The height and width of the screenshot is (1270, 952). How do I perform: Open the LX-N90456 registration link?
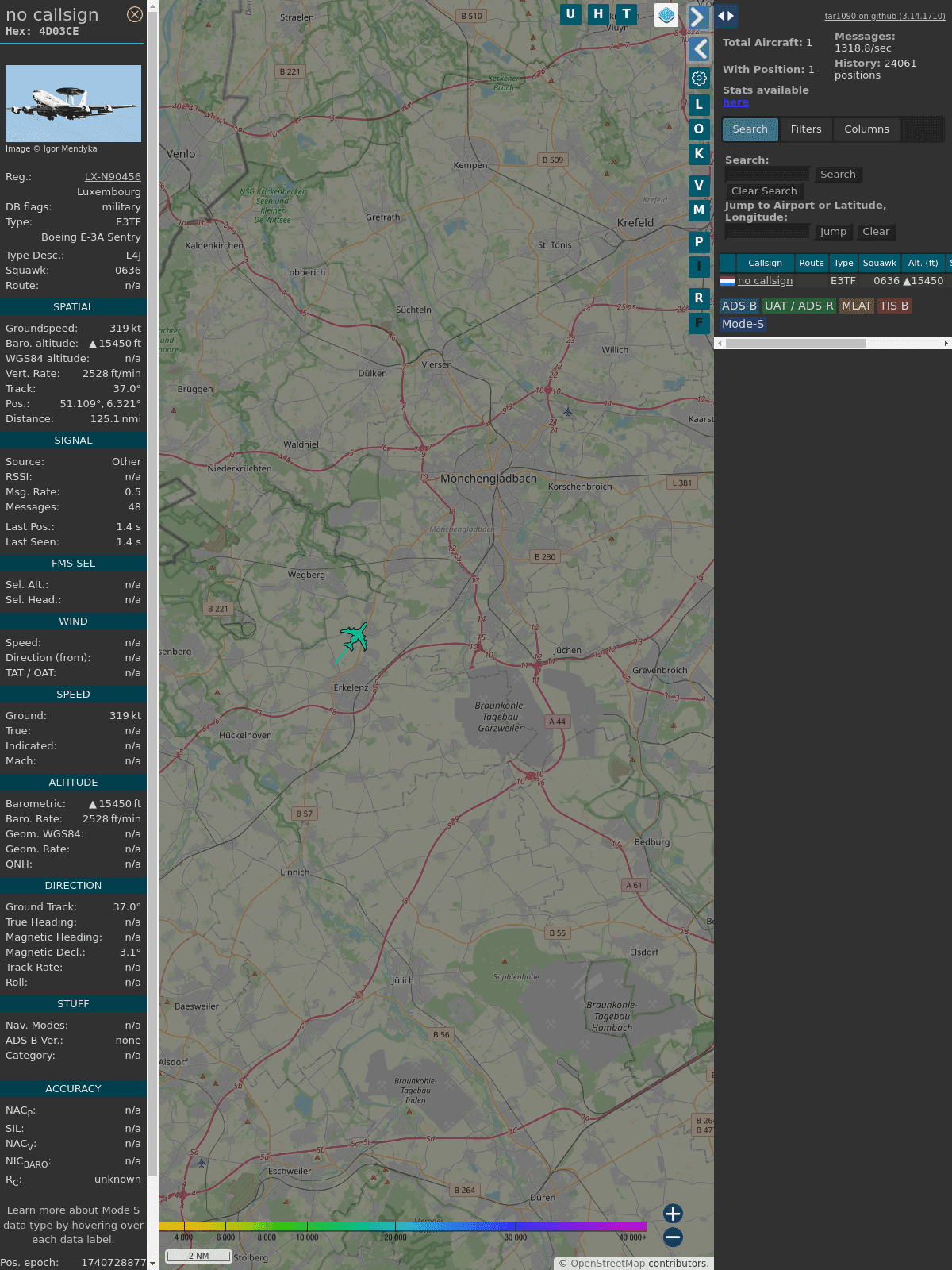point(113,177)
